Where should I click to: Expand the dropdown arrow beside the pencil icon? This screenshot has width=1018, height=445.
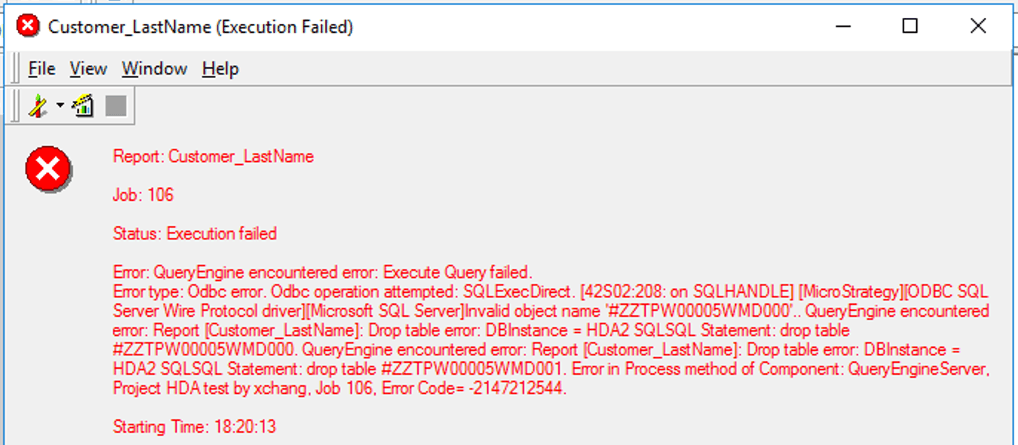(x=60, y=106)
